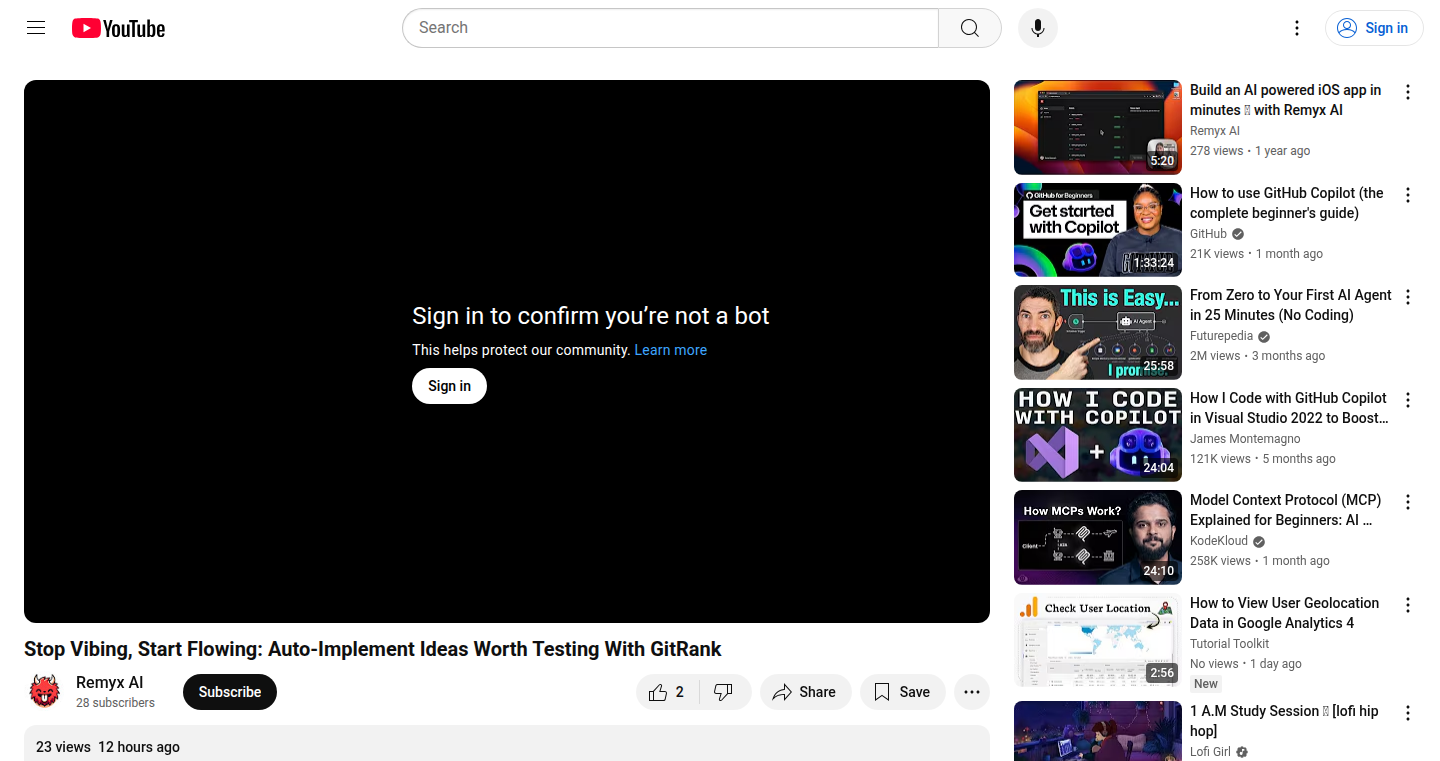Click the 258K views 1 month ago text

1260,561
